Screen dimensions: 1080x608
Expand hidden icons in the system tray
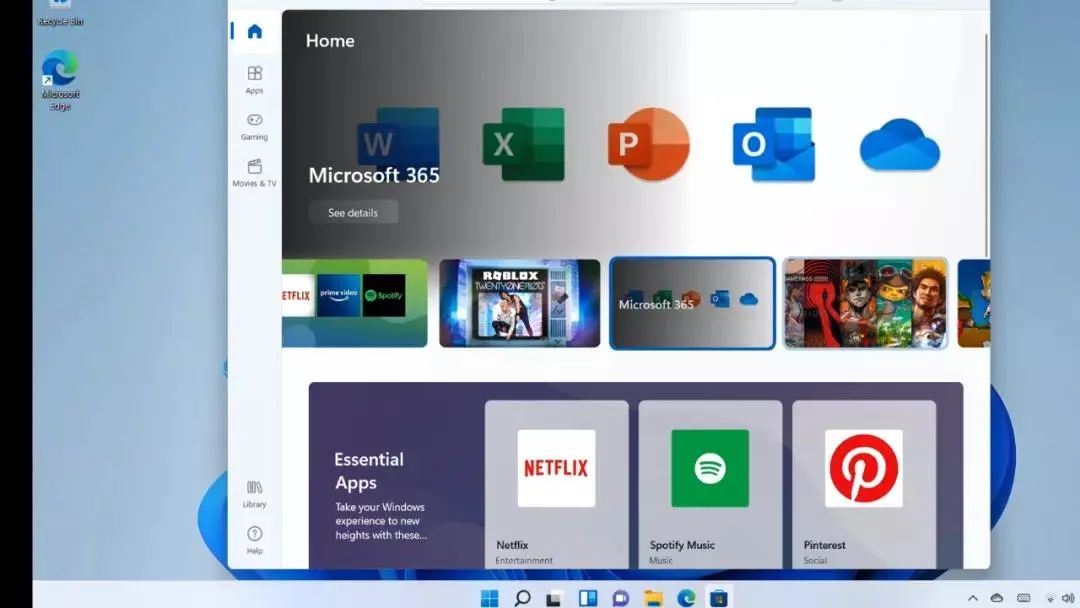tap(973, 597)
